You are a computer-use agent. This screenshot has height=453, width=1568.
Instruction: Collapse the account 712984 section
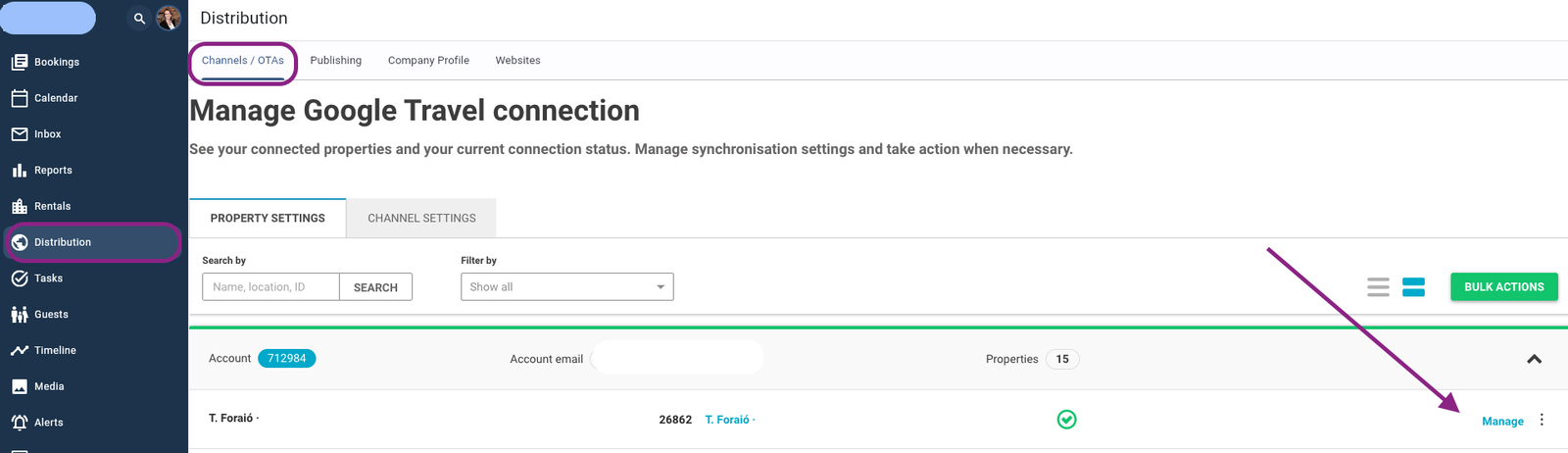(1534, 359)
